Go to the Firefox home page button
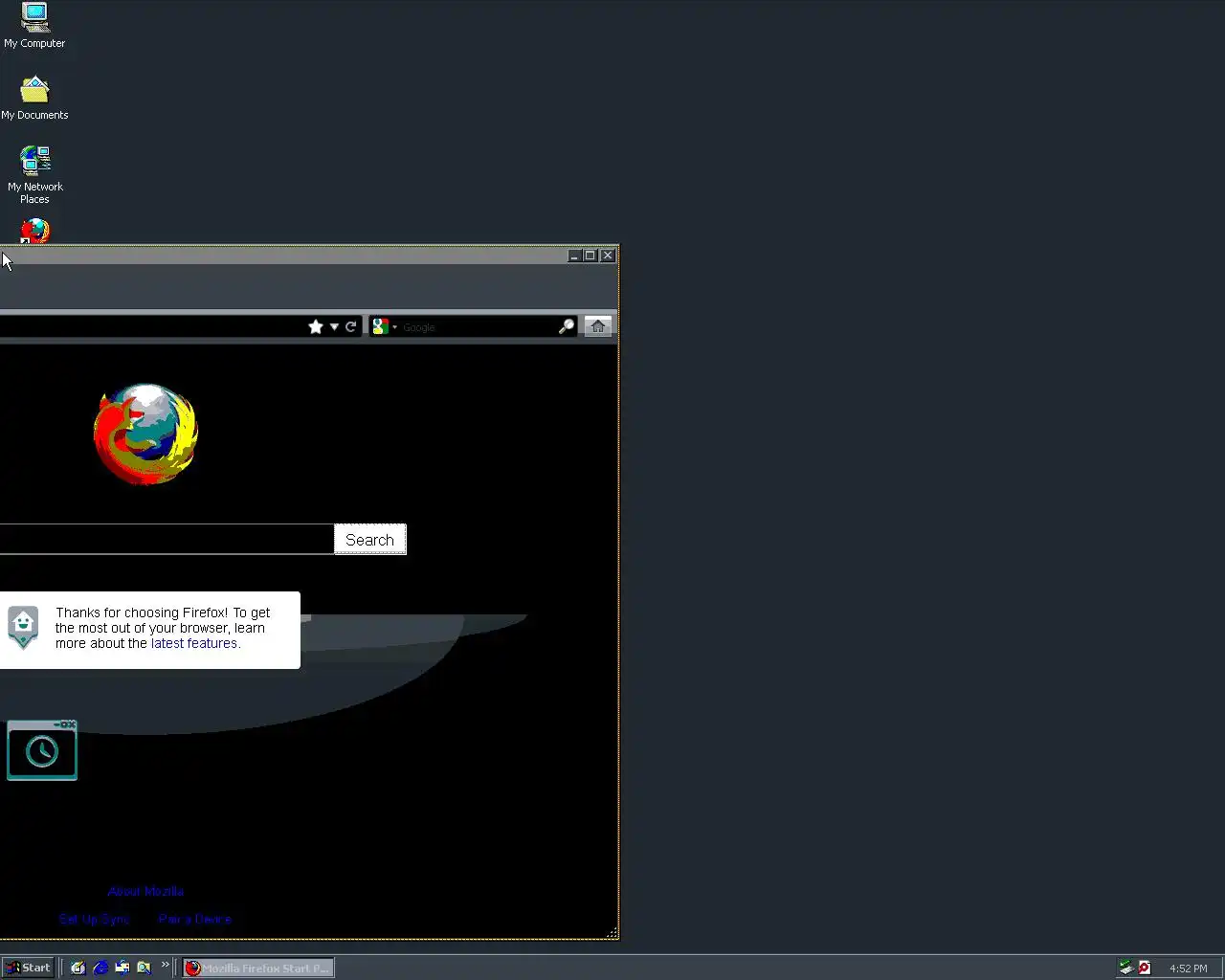Viewport: 1225px width, 980px height. pyautogui.click(x=598, y=326)
